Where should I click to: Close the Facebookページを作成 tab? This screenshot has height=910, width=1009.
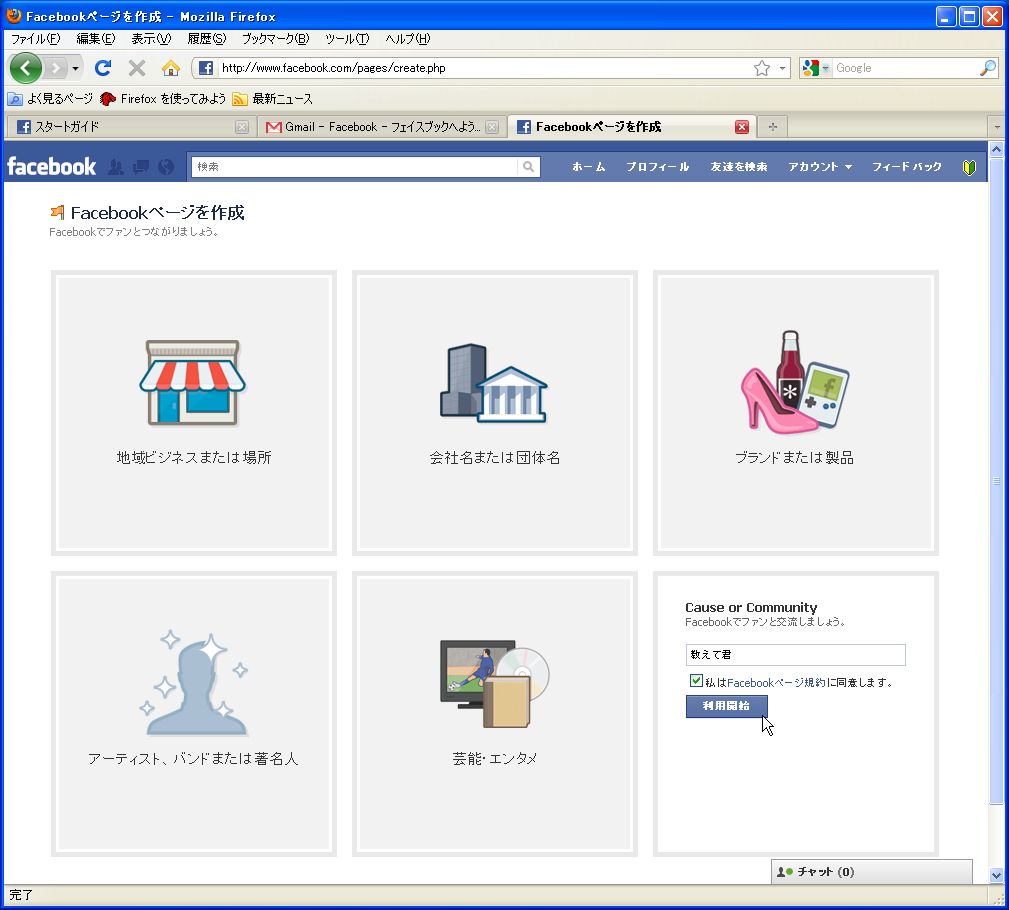pos(742,127)
